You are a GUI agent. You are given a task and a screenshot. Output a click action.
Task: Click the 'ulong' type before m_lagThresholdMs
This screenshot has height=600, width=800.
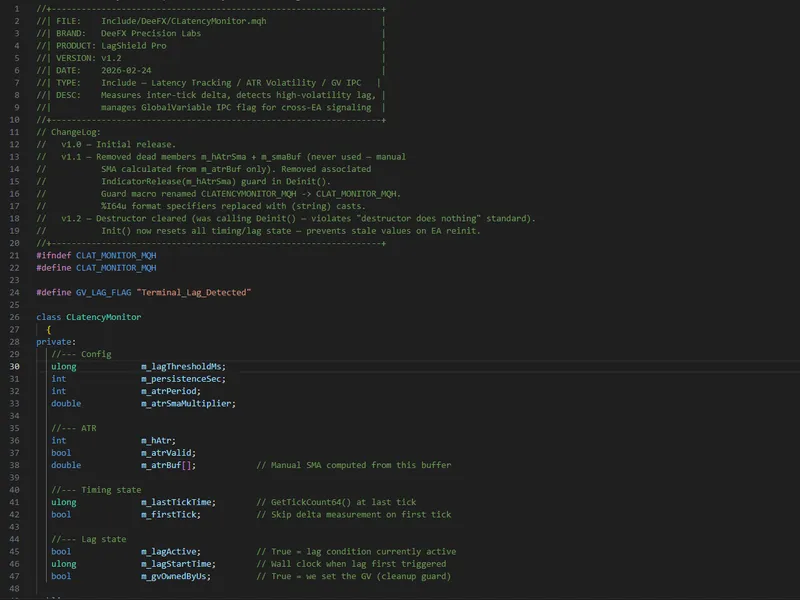click(64, 366)
